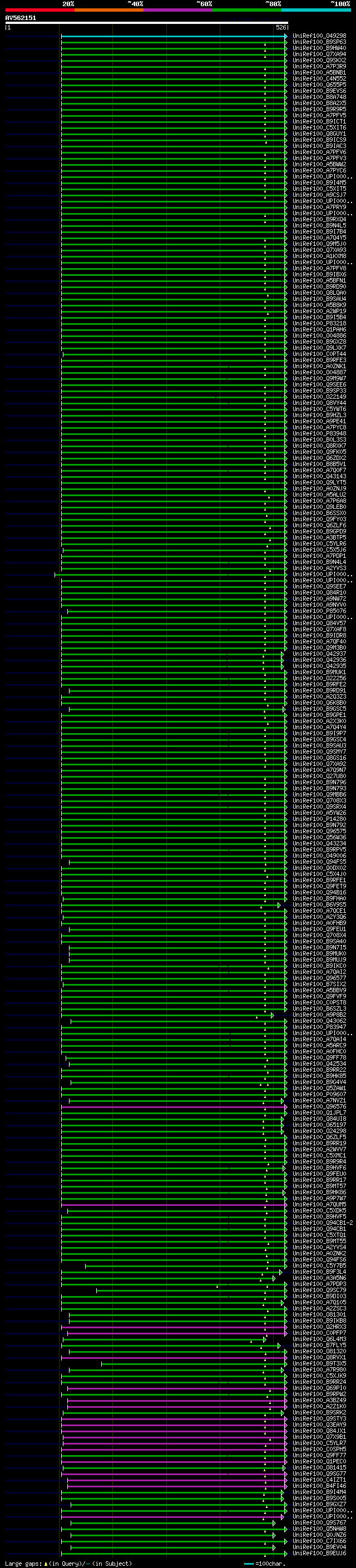The width and height of the screenshot is (356, 1568).
Task: Select the label UniRef100_B9ICT1
Action: (x=319, y=121)
